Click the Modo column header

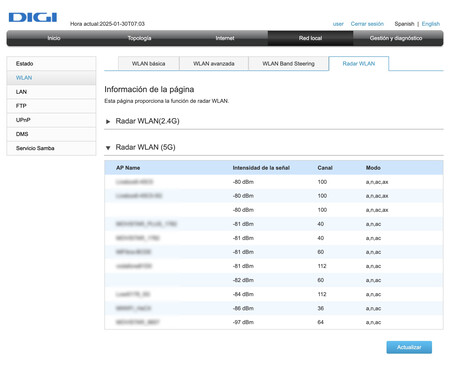click(373, 168)
